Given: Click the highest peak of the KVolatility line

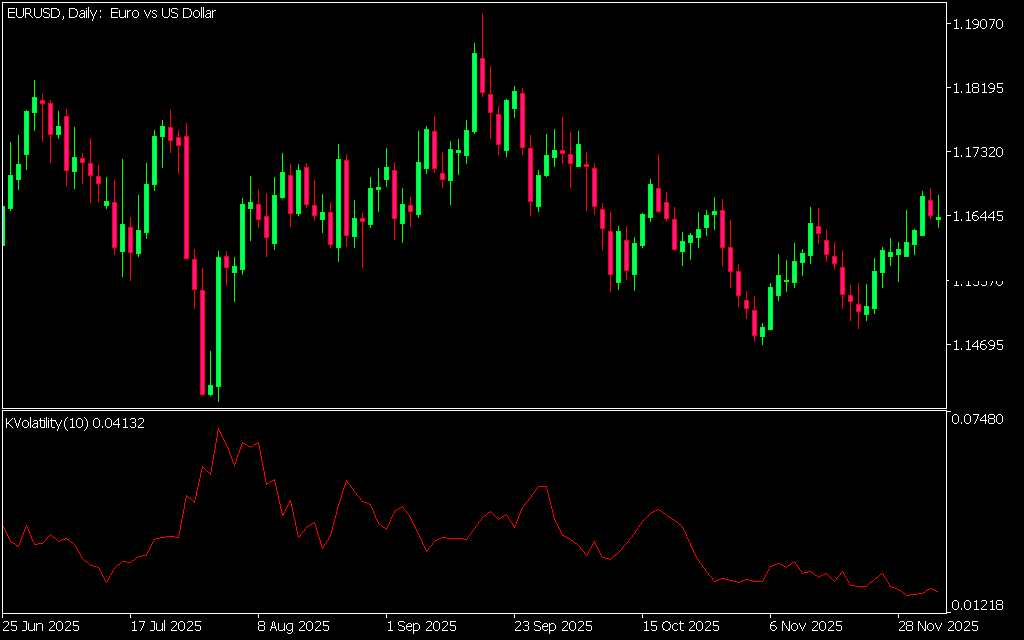Looking at the screenshot, I should 219,429.
